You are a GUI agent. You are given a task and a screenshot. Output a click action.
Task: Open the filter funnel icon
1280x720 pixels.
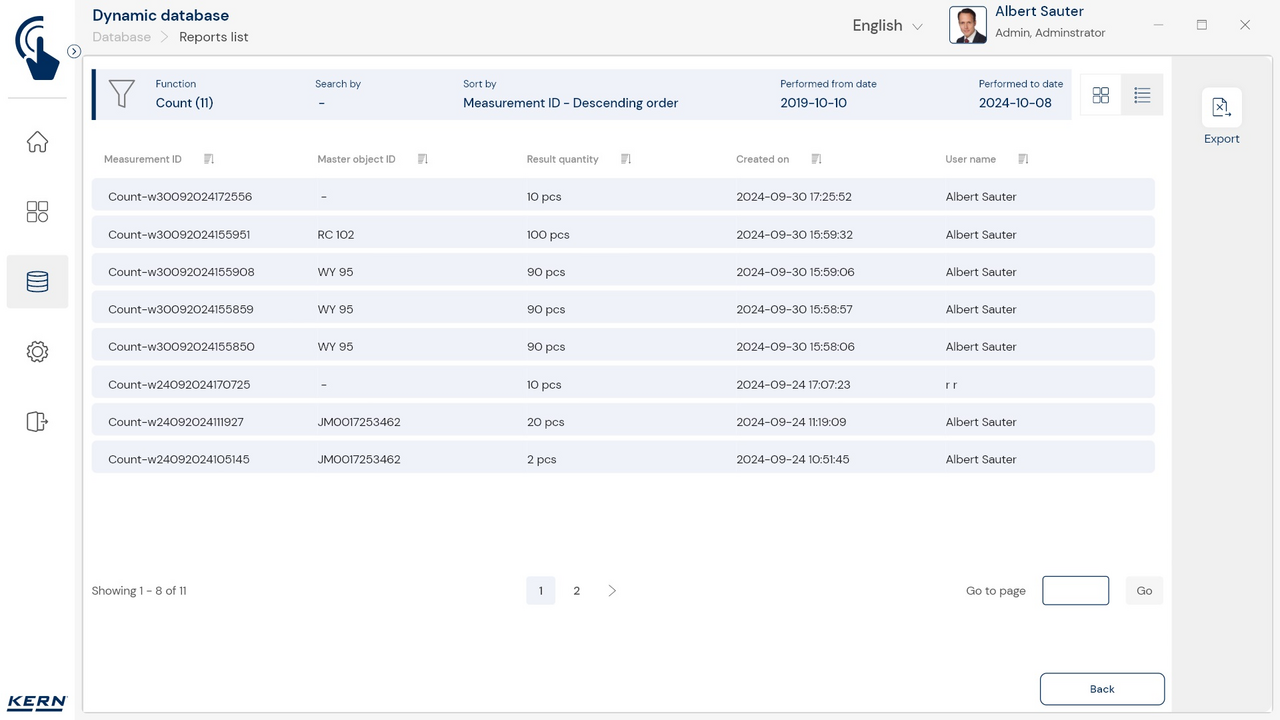click(x=122, y=94)
